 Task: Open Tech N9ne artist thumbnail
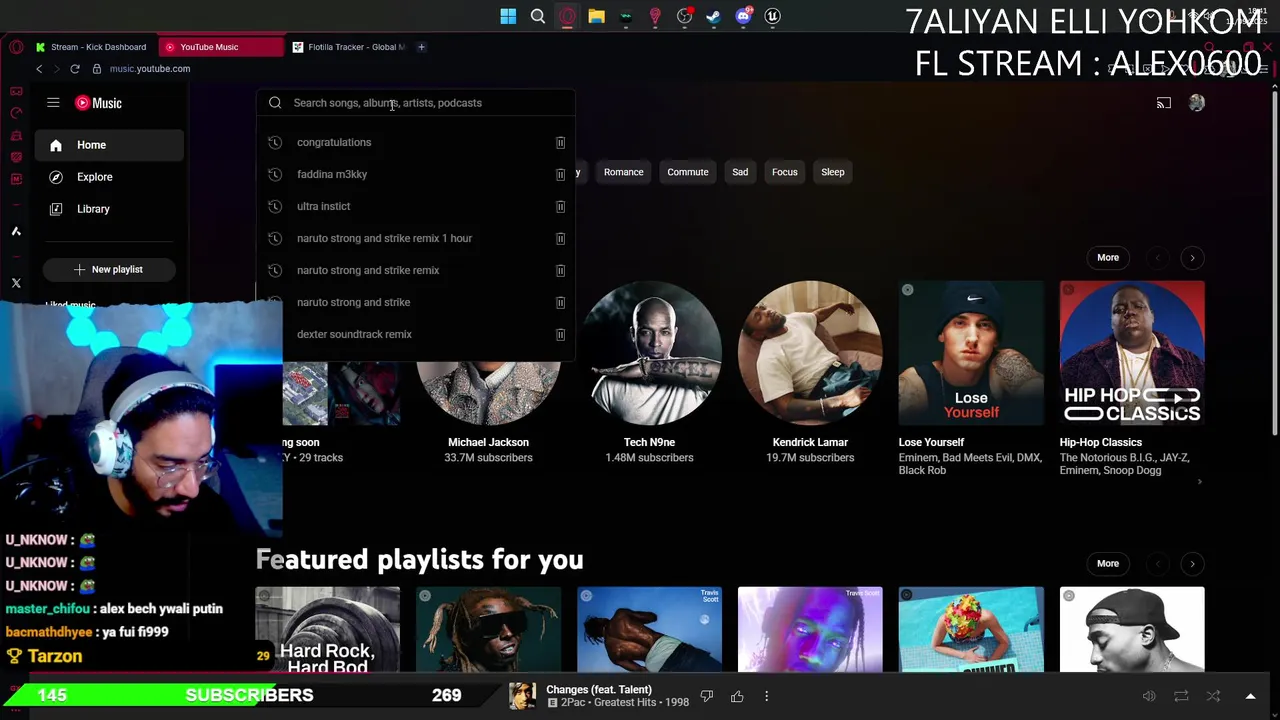tap(649, 353)
